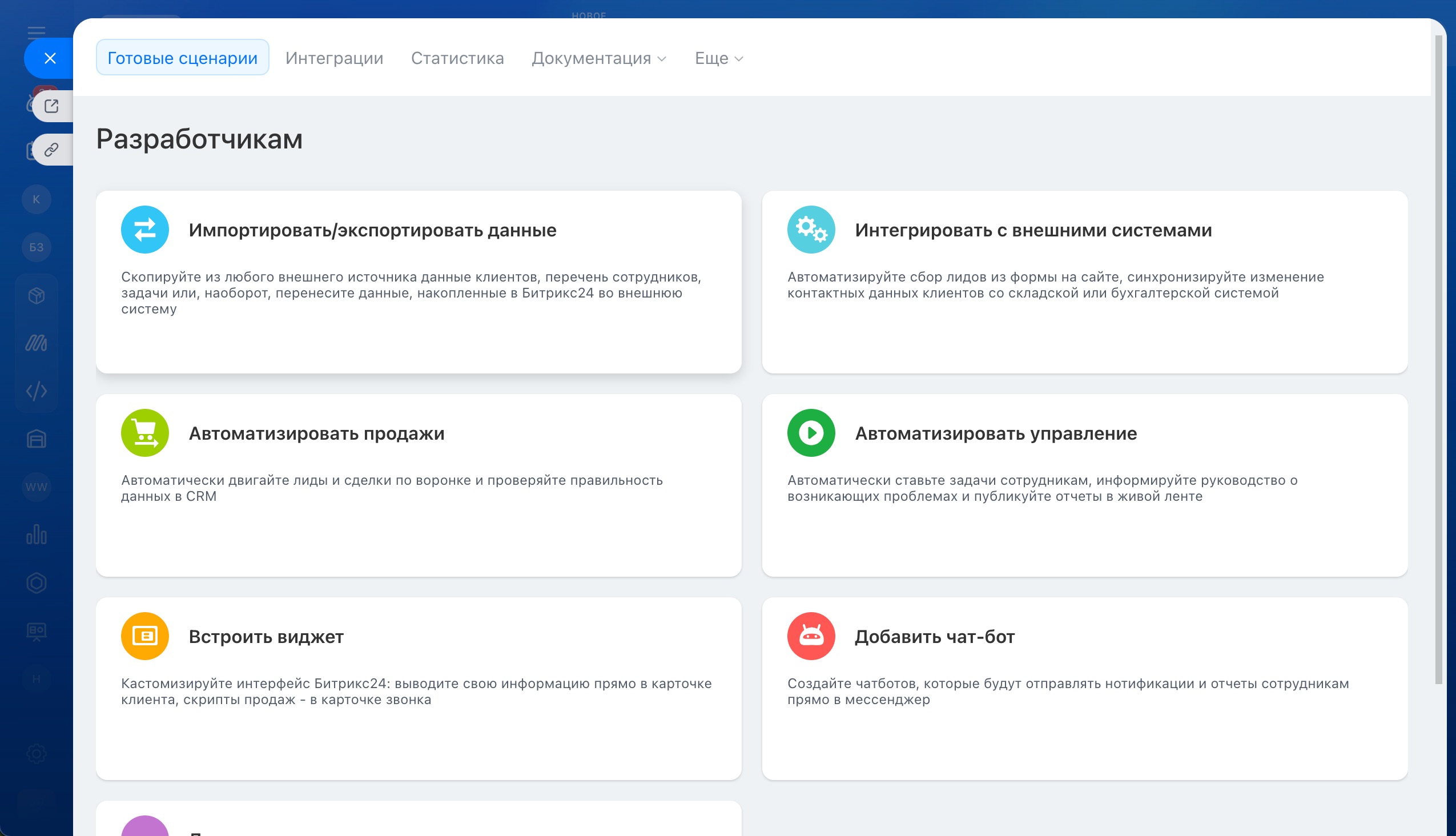
Task: Copy link with the chain icon
Action: (51, 150)
